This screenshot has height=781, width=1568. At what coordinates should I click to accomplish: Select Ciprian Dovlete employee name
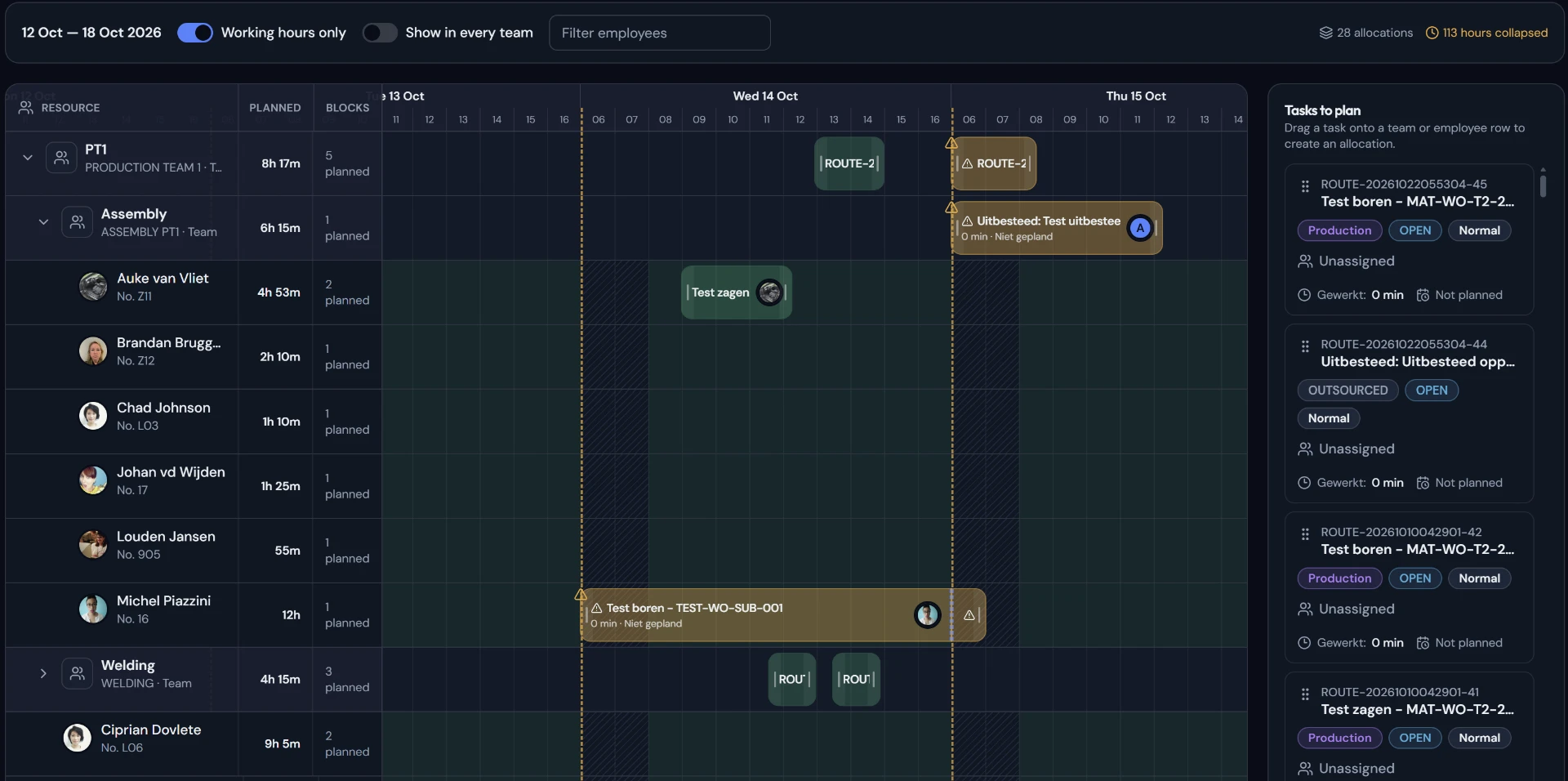pyautogui.click(x=151, y=730)
